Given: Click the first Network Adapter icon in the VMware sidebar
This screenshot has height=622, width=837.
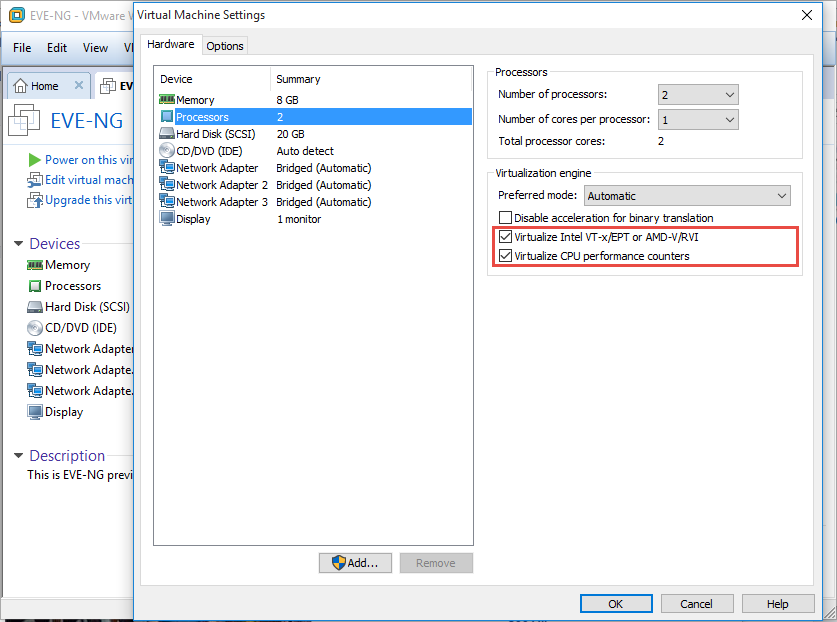Looking at the screenshot, I should [x=35, y=349].
